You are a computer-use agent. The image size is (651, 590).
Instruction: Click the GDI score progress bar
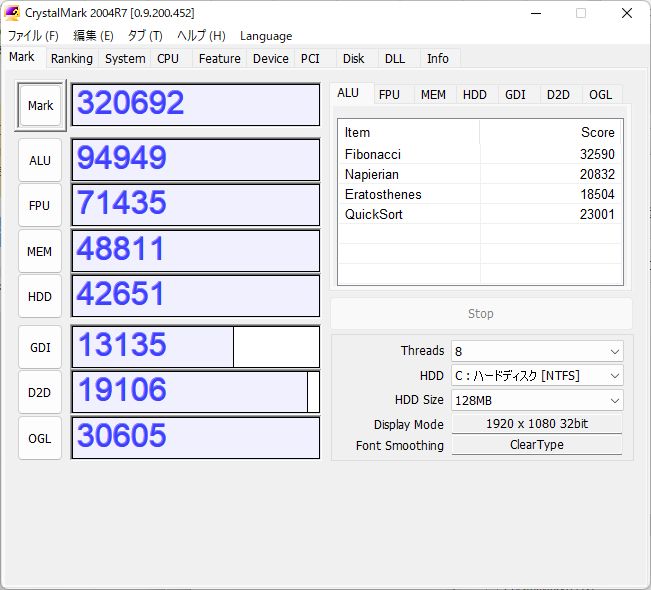[196, 347]
